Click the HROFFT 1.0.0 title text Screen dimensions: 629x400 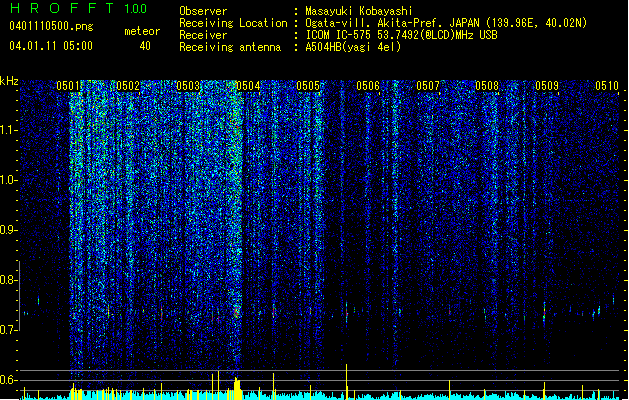click(79, 8)
